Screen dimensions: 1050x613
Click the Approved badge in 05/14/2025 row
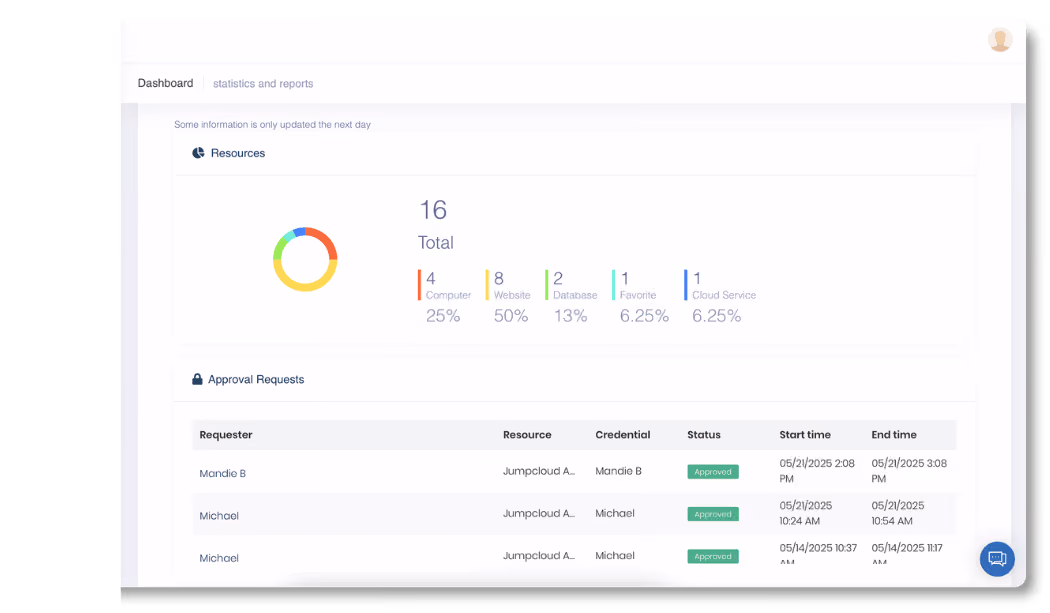pos(712,556)
